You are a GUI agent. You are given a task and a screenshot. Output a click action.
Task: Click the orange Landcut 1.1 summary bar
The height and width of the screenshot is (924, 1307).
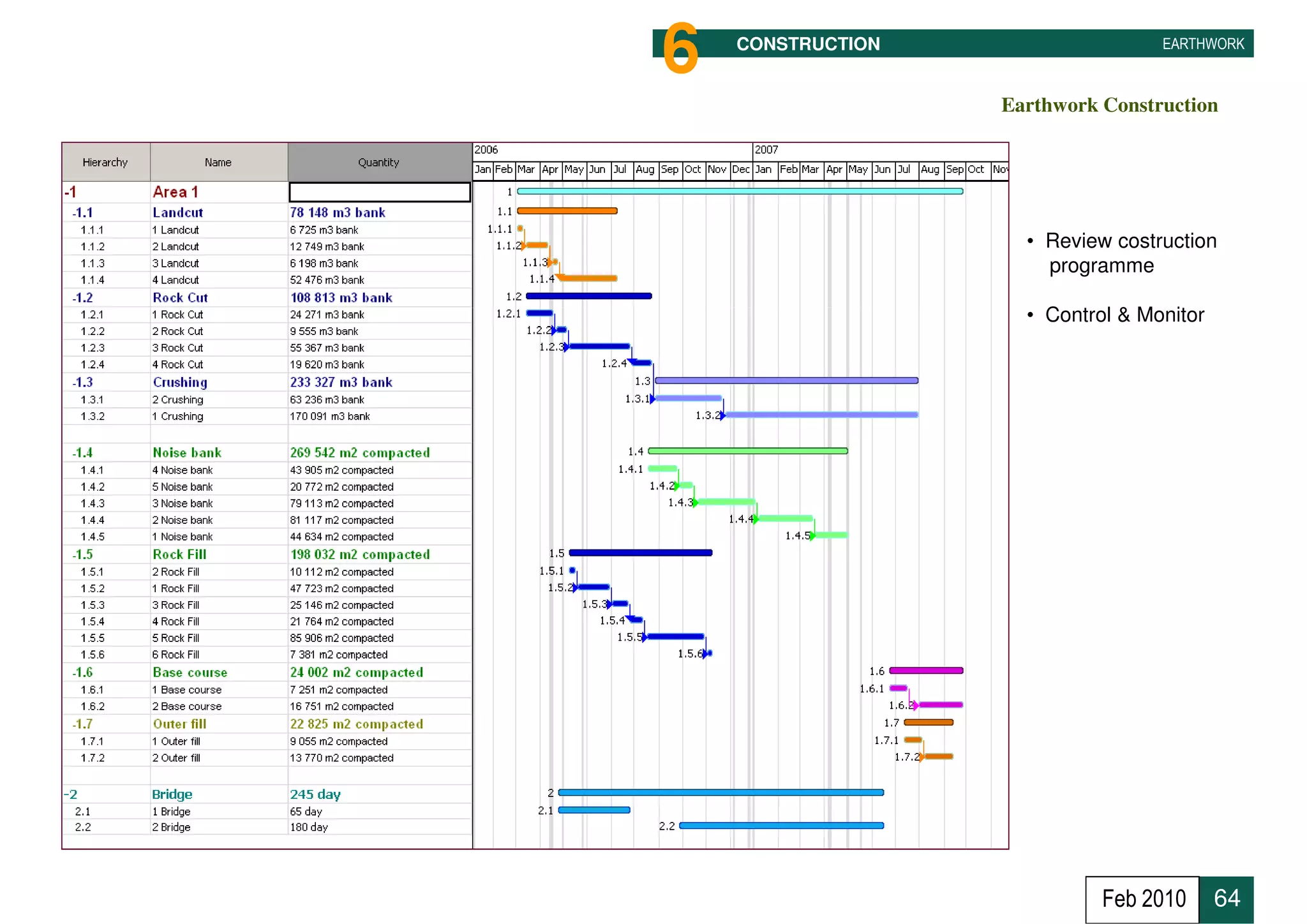click(567, 211)
